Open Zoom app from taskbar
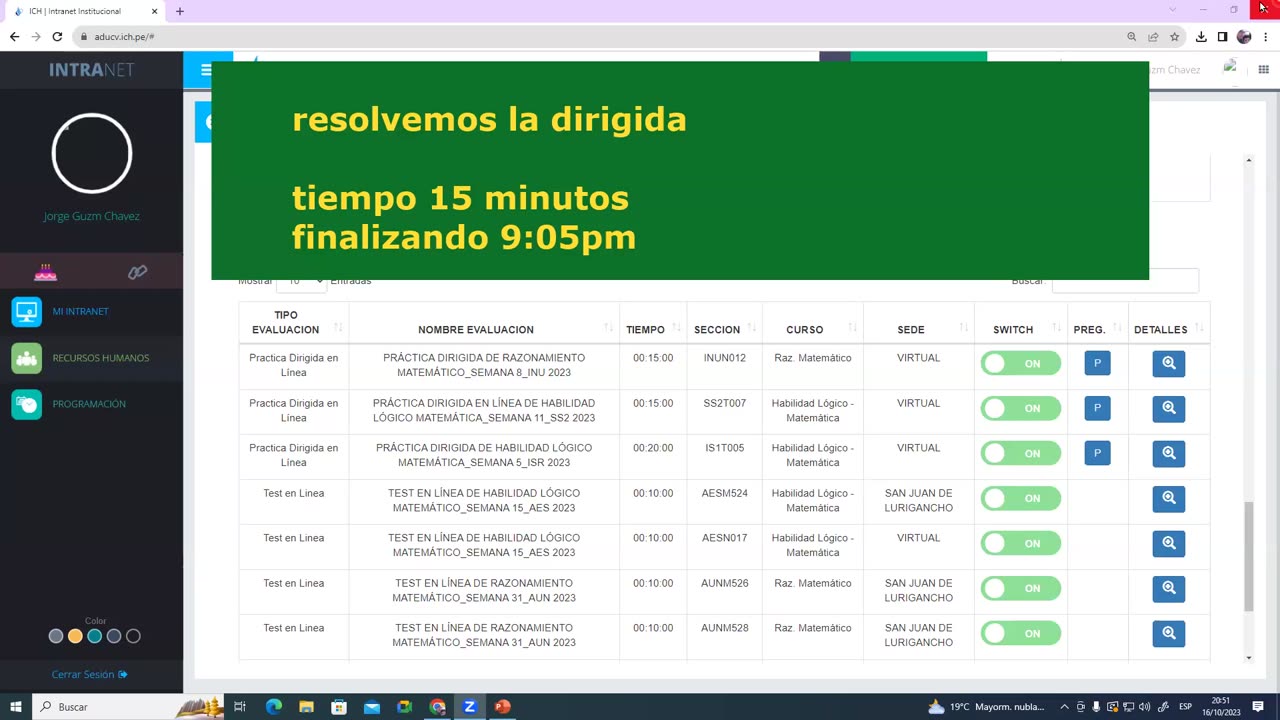This screenshot has height=720, width=1280. [x=469, y=707]
